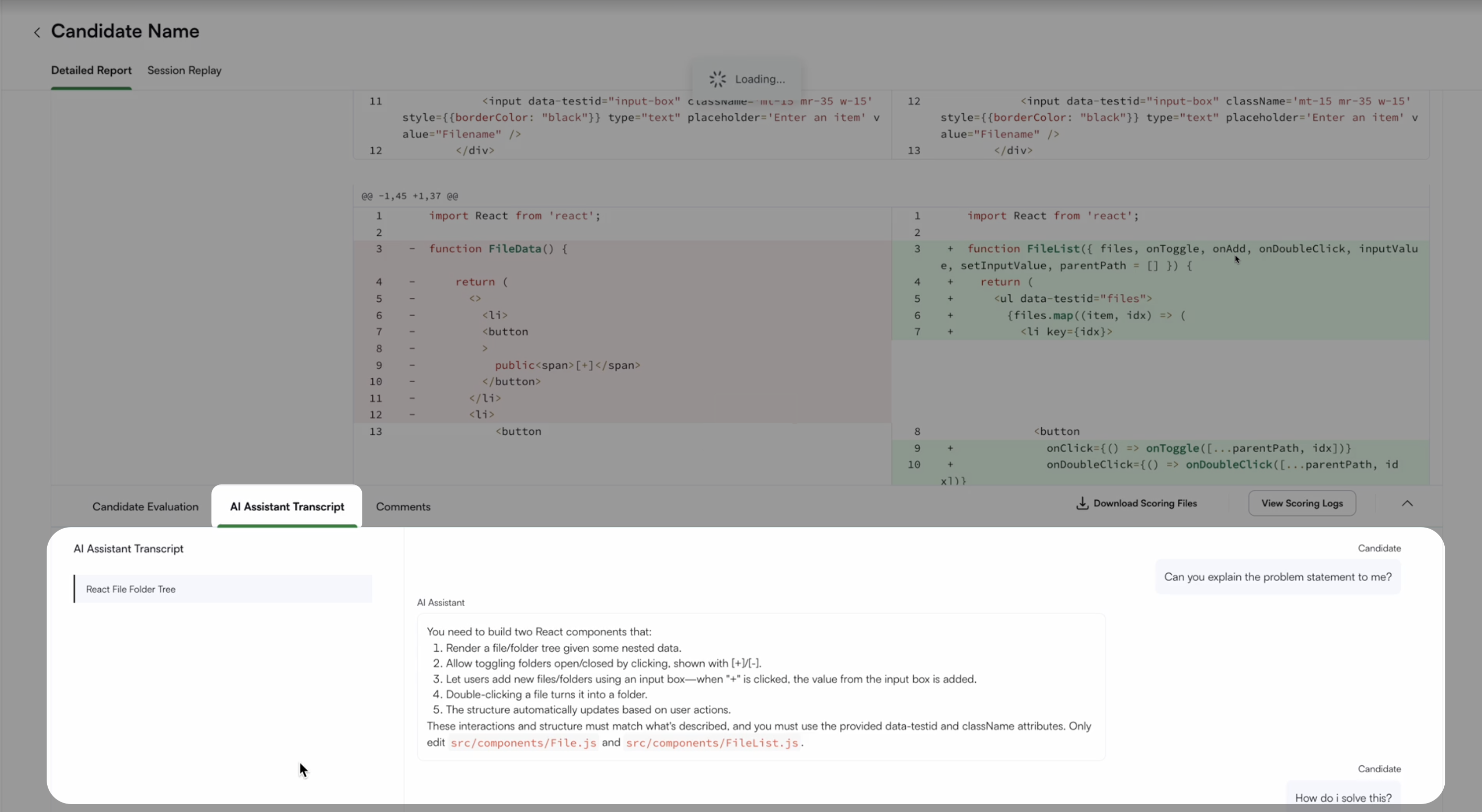Click the 'How do i solve this?' message

click(1343, 798)
